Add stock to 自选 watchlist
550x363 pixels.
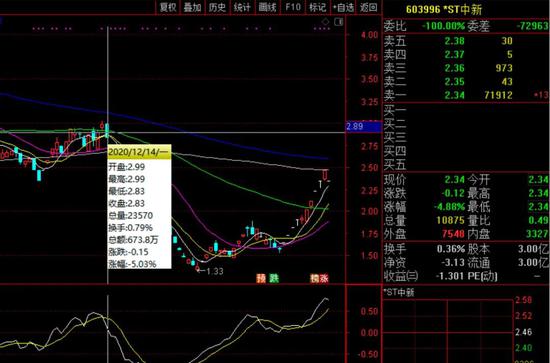click(x=343, y=7)
